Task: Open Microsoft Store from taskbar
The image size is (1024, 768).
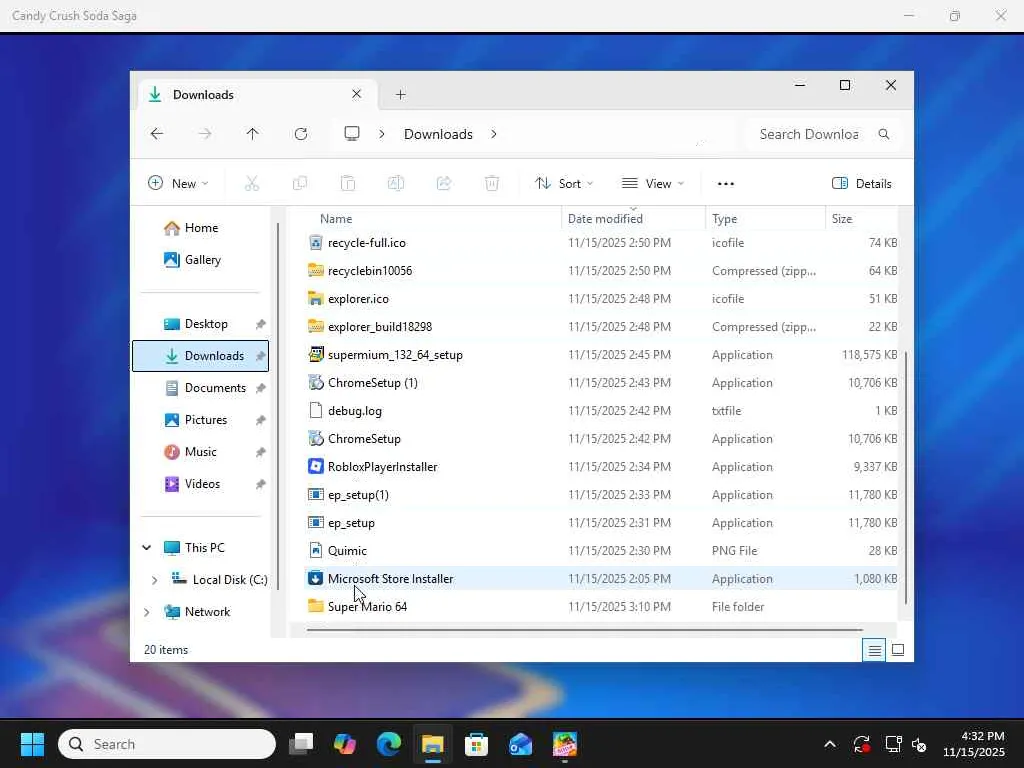Action: point(477,744)
